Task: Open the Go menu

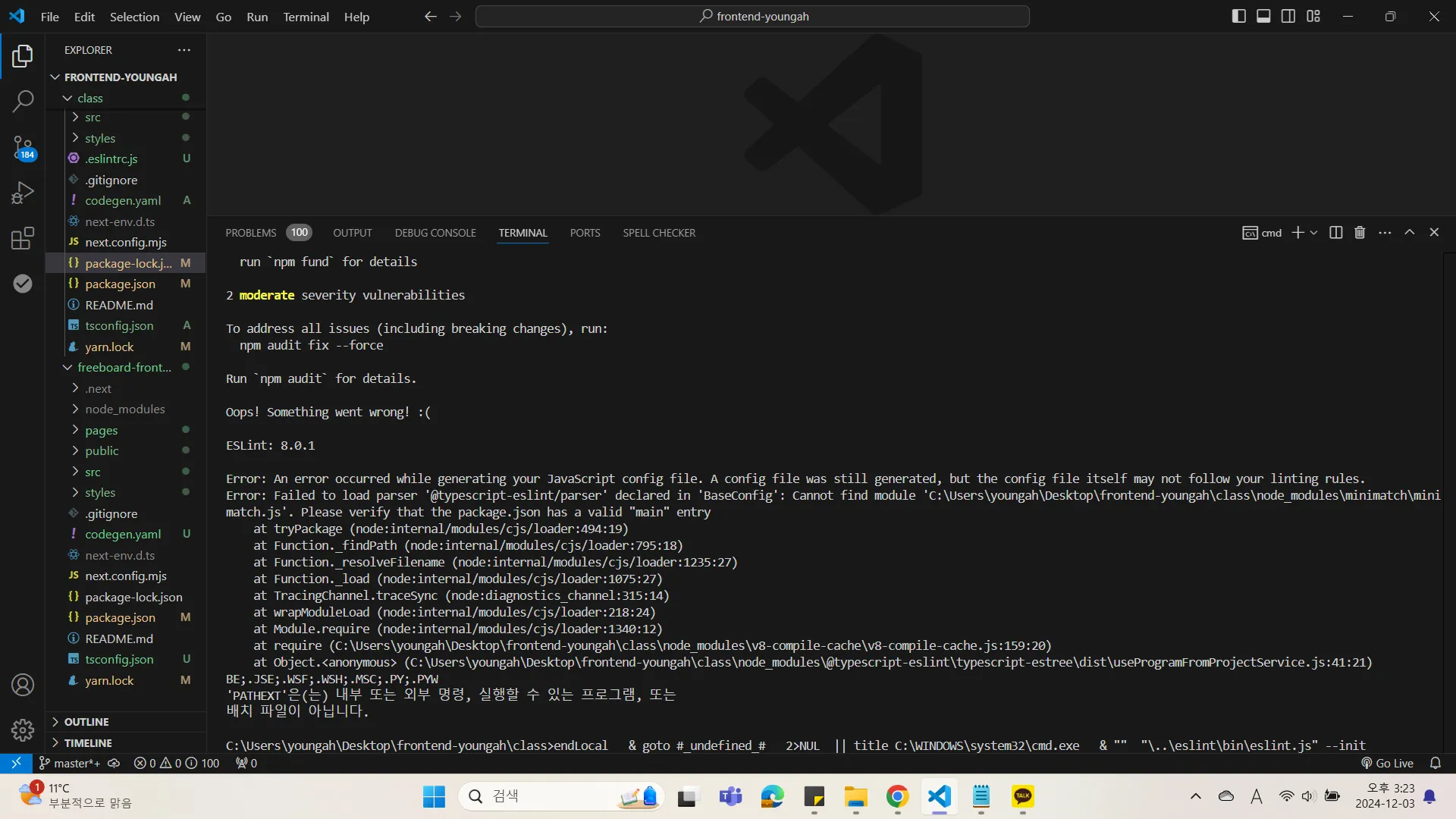Action: [223, 17]
